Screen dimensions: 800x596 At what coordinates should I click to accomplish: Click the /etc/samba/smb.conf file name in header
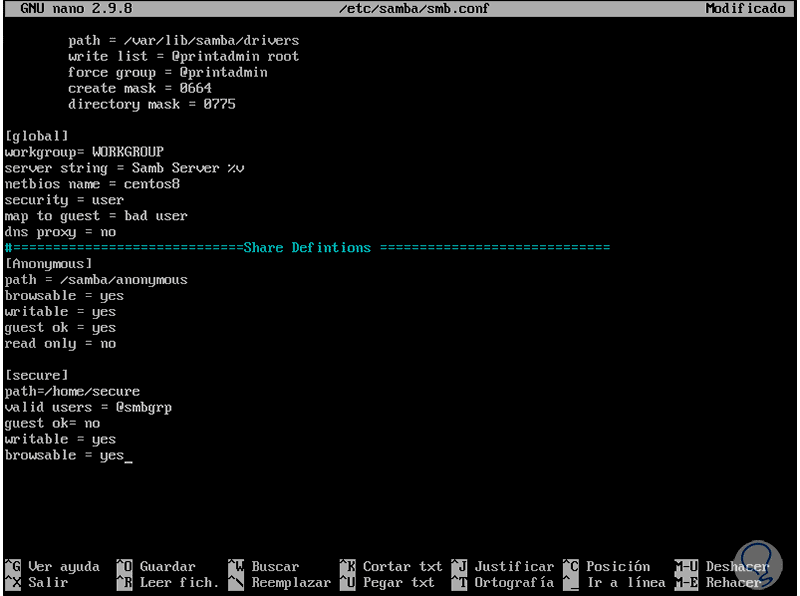tap(414, 8)
